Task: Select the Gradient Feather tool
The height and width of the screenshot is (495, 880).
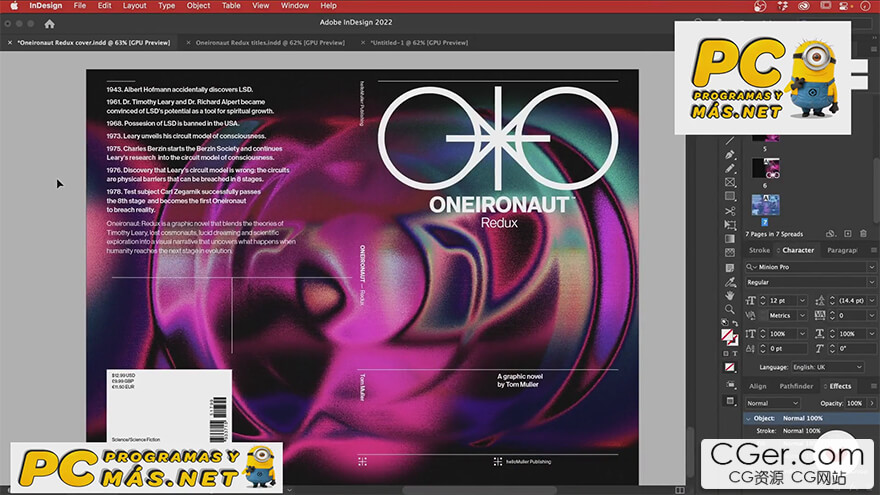Action: [x=730, y=253]
